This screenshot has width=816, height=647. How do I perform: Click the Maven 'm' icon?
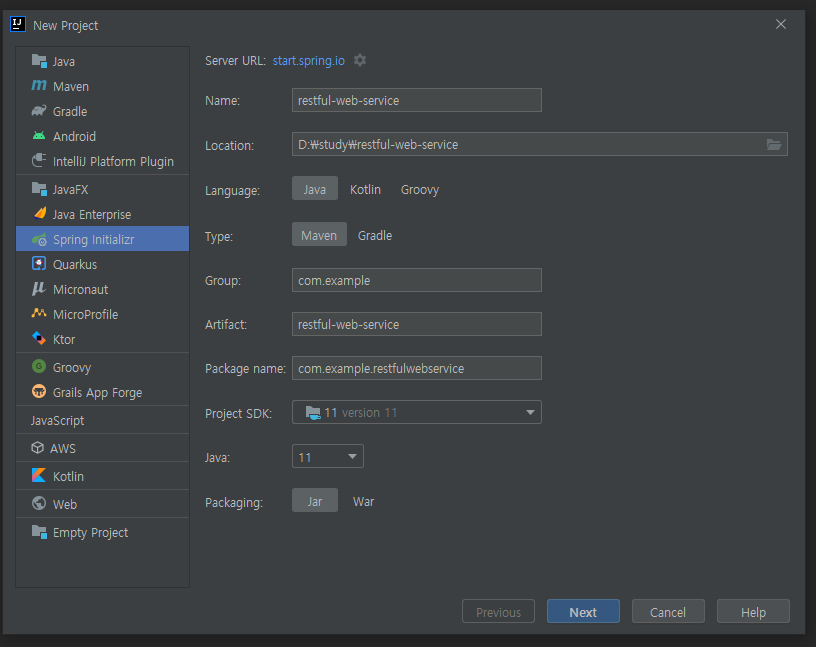(x=39, y=85)
